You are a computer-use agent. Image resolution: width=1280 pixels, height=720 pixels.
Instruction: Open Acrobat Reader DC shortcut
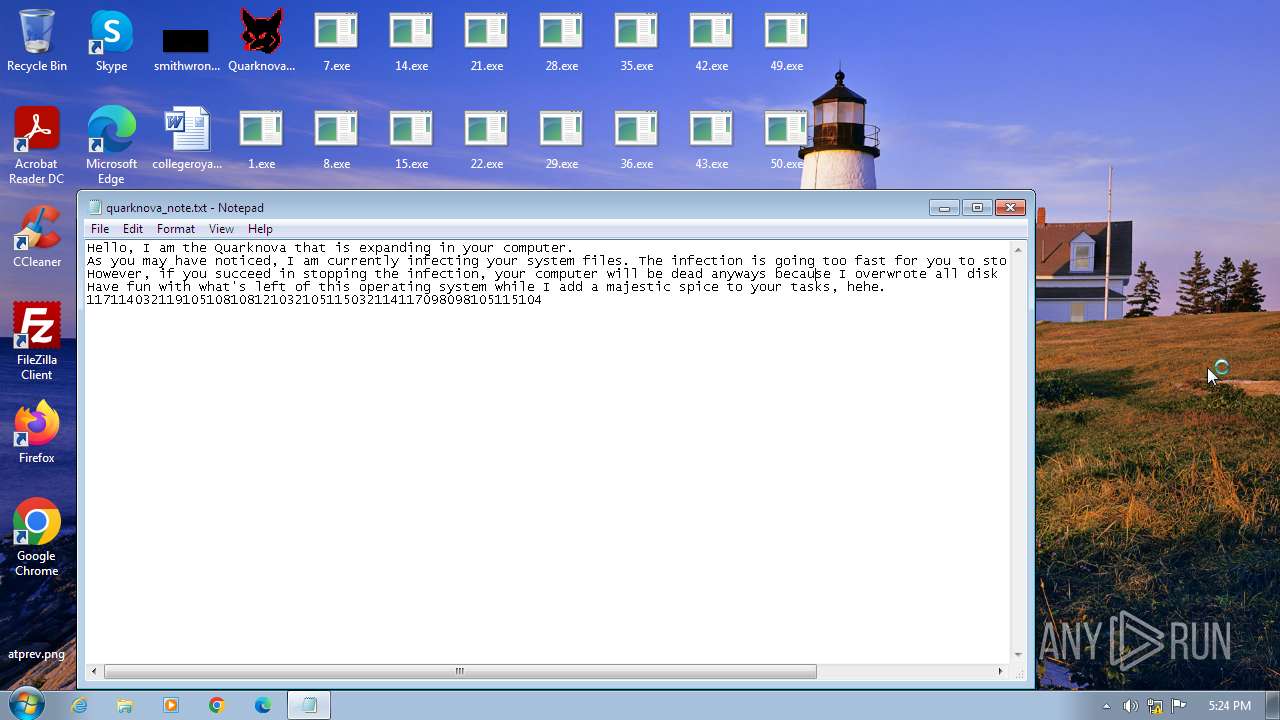point(37,145)
